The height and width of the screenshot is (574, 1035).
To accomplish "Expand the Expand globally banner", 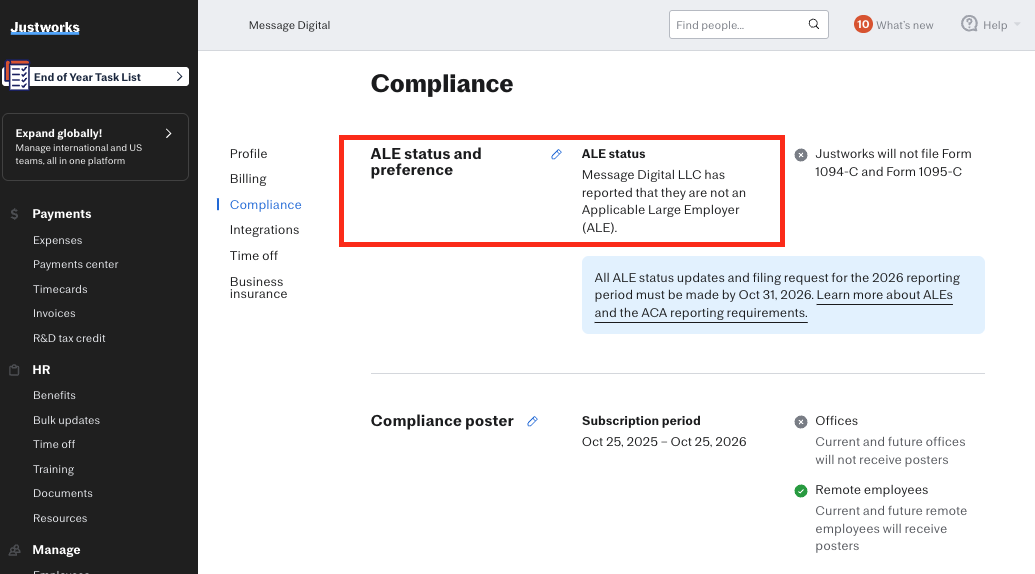I will click(168, 133).
